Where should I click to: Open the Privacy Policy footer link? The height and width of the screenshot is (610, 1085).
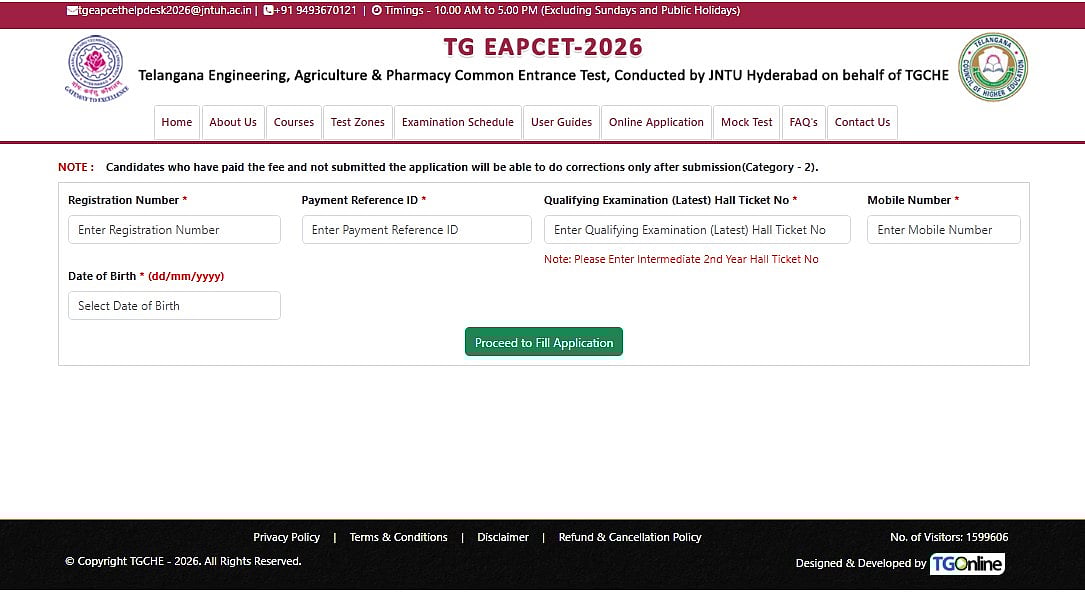coord(286,537)
